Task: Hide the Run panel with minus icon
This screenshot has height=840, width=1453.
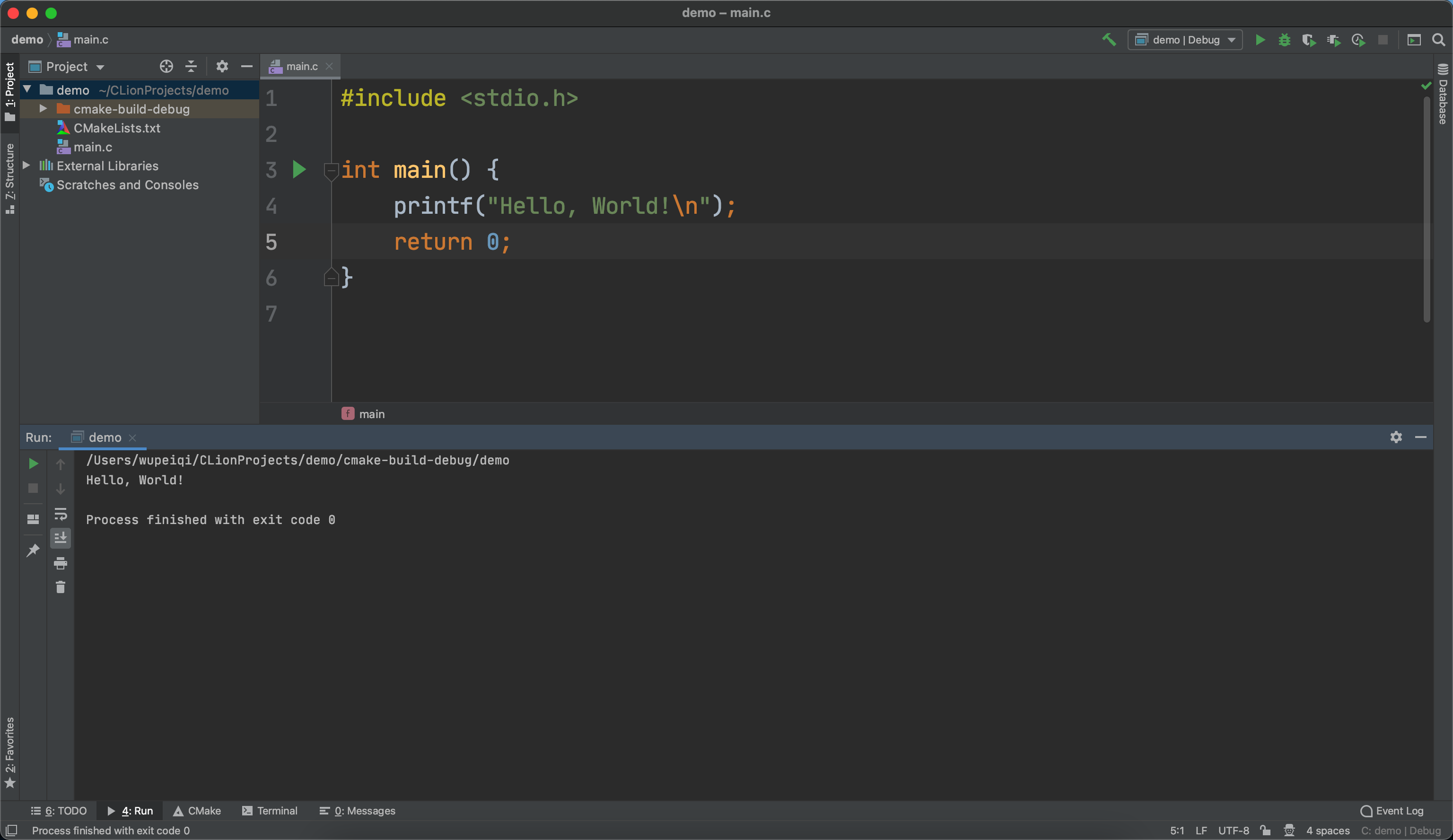Action: tap(1420, 437)
